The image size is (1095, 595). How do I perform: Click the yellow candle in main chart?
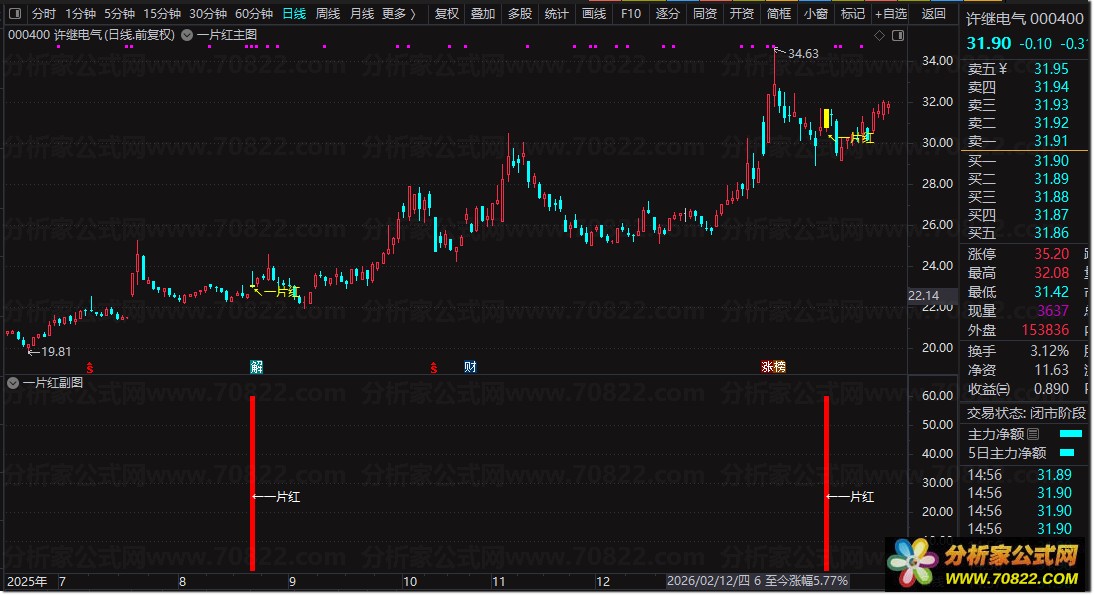point(827,119)
